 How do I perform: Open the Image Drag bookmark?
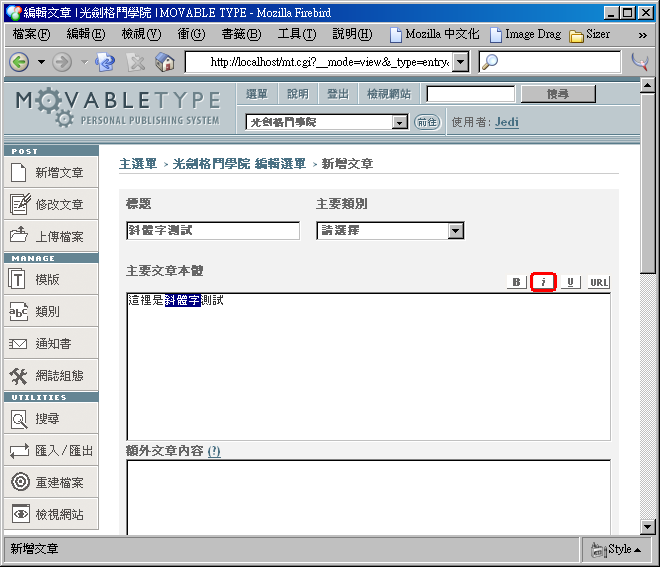(x=526, y=34)
